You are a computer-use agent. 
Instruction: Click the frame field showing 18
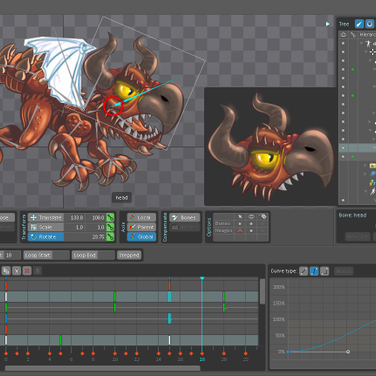(x=12, y=255)
